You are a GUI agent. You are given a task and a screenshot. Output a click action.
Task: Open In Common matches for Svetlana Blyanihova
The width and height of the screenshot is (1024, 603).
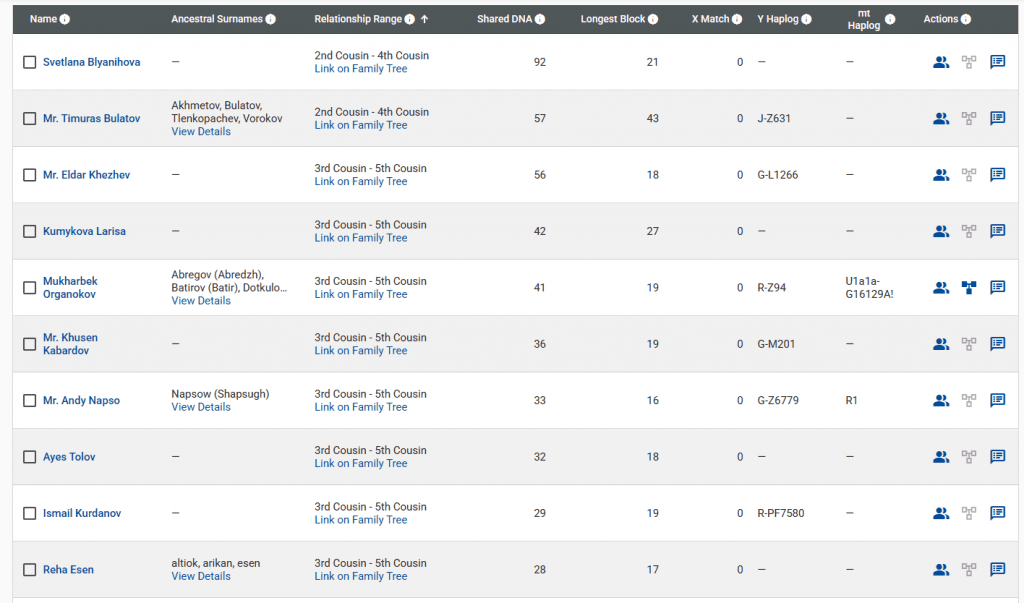[x=940, y=62]
